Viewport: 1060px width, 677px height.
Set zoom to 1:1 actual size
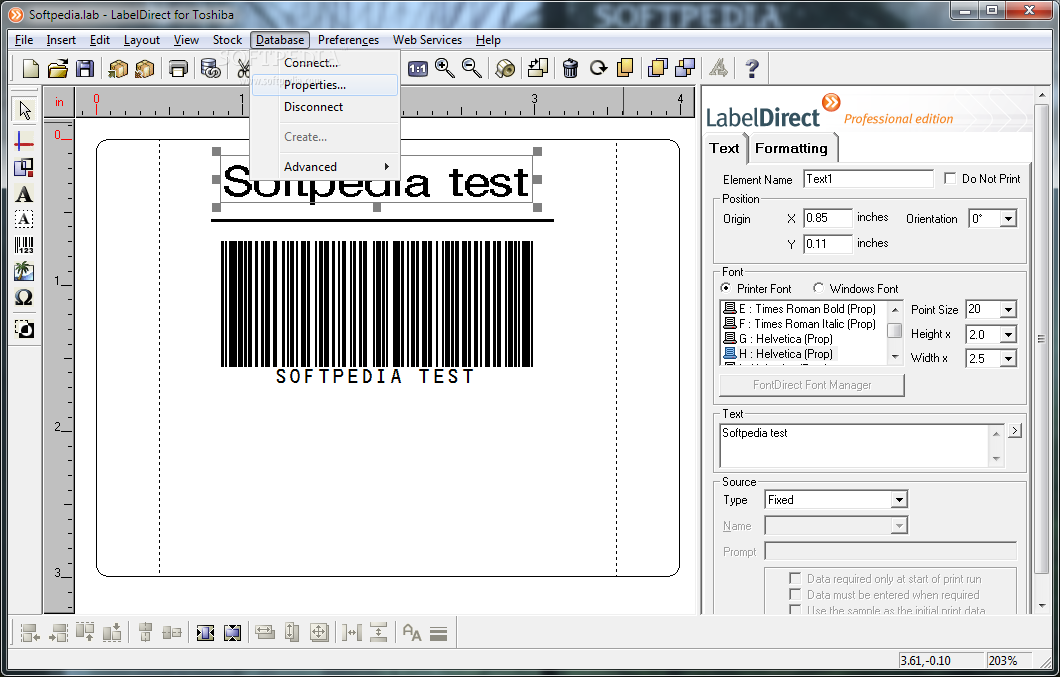coord(418,68)
